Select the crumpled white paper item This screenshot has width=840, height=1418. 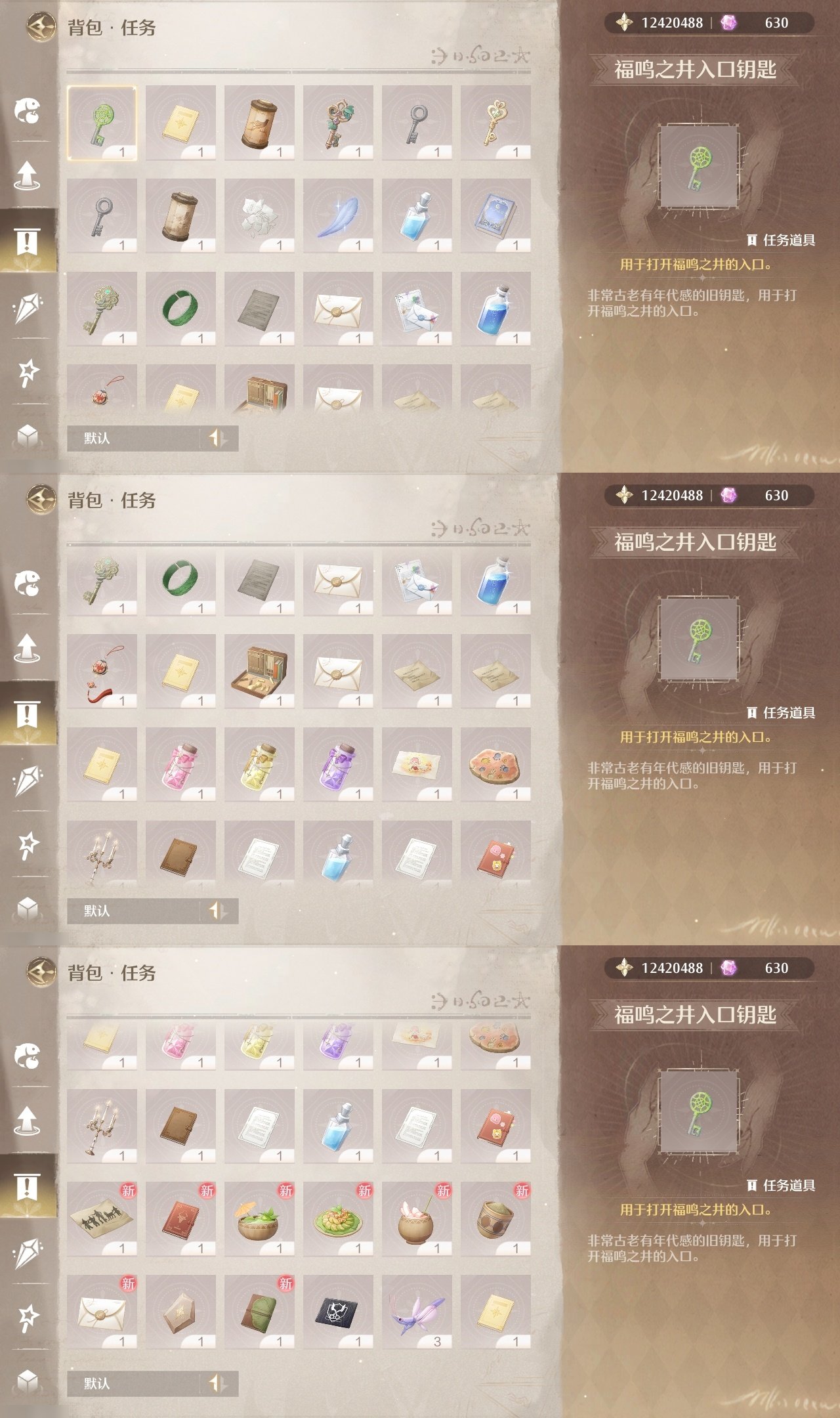tap(259, 216)
